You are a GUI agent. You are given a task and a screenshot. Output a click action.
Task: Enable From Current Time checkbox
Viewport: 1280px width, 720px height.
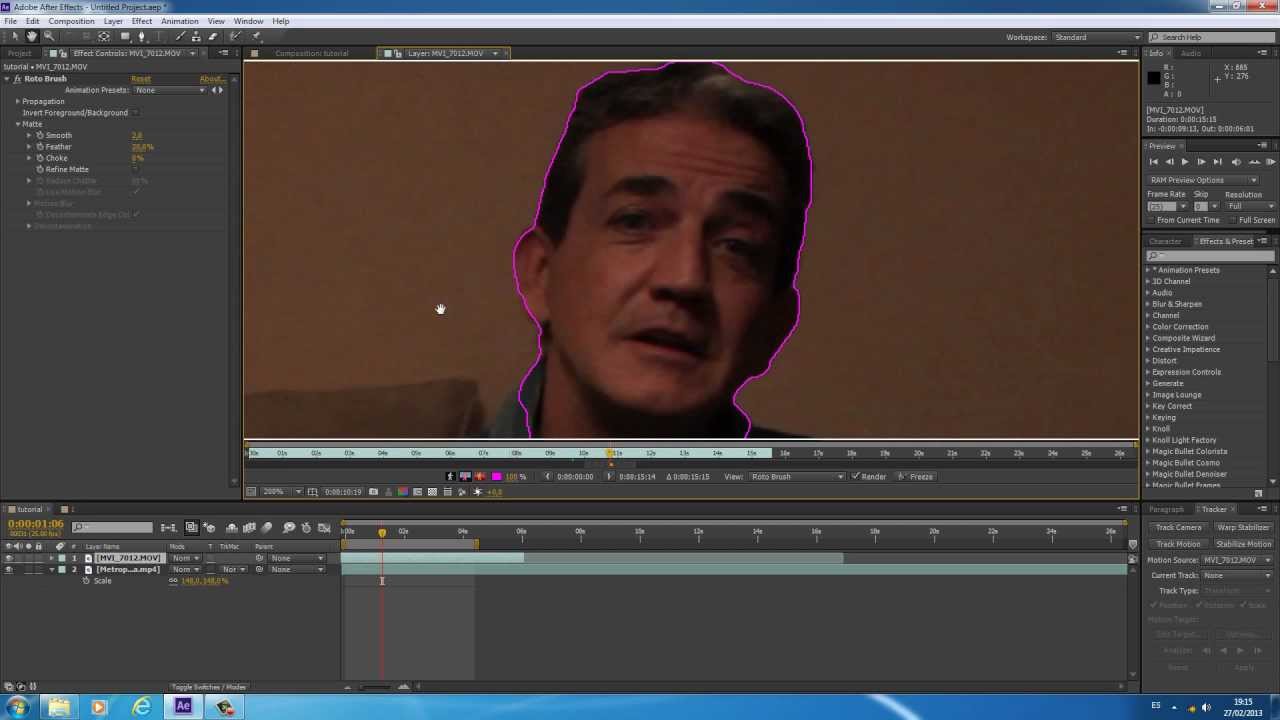(x=1152, y=220)
